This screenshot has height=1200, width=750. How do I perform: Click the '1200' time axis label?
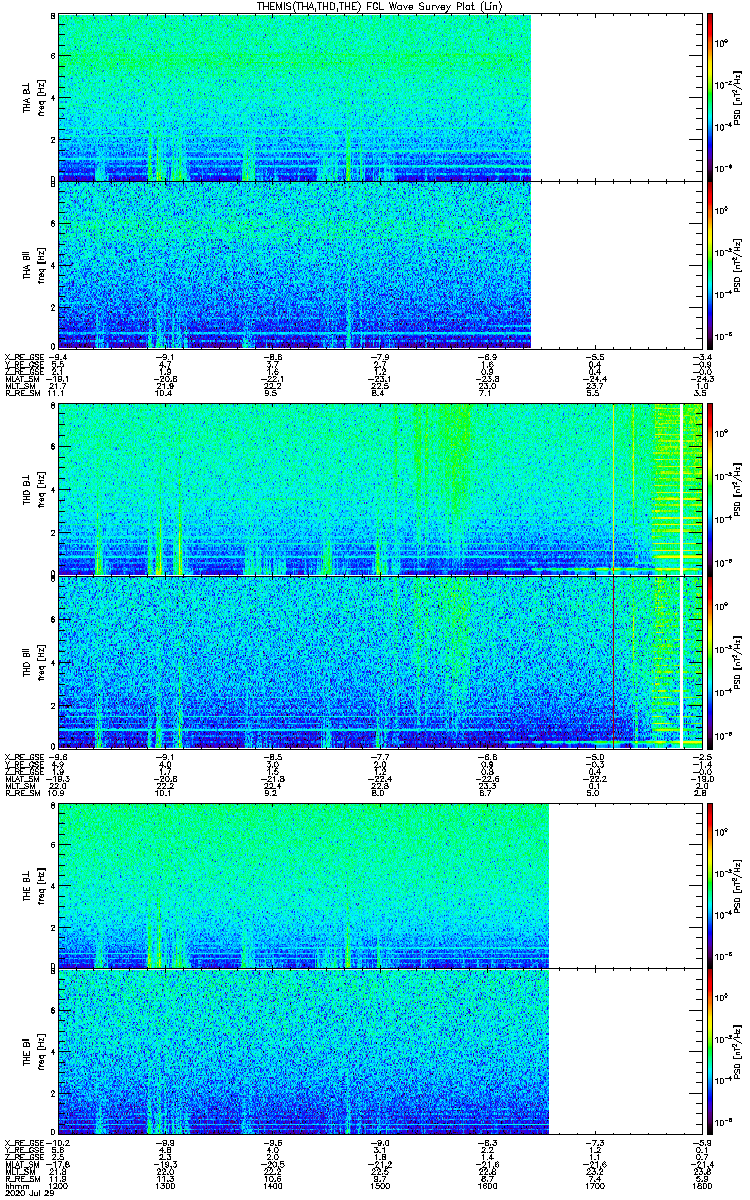(x=56, y=1186)
